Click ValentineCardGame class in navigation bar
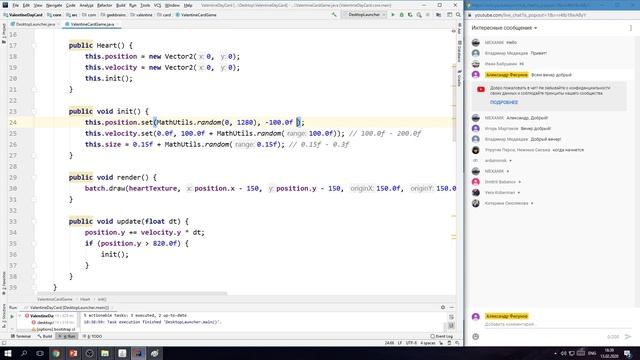 pos(196,15)
